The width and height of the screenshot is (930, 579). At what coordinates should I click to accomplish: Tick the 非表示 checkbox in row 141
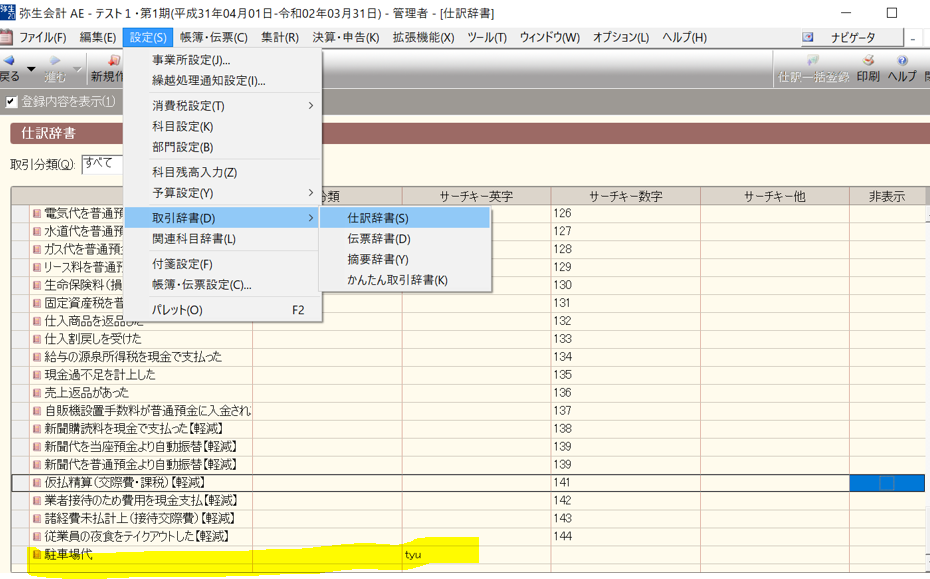coord(887,483)
